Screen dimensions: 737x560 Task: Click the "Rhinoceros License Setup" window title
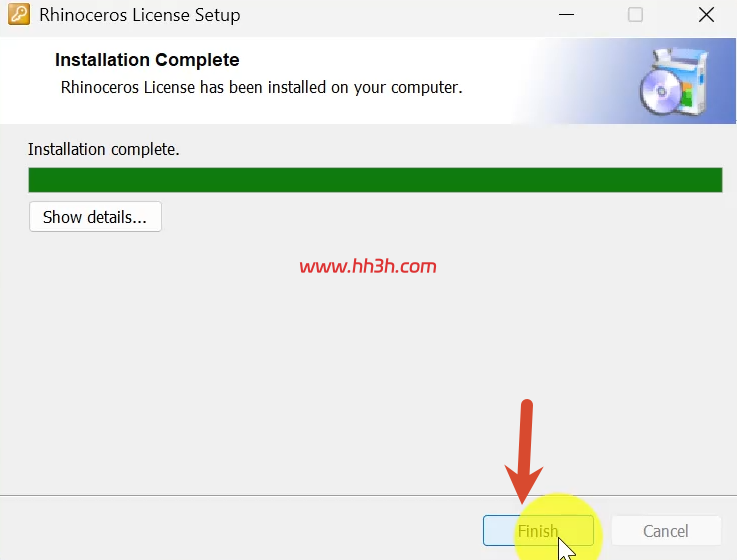tap(140, 15)
